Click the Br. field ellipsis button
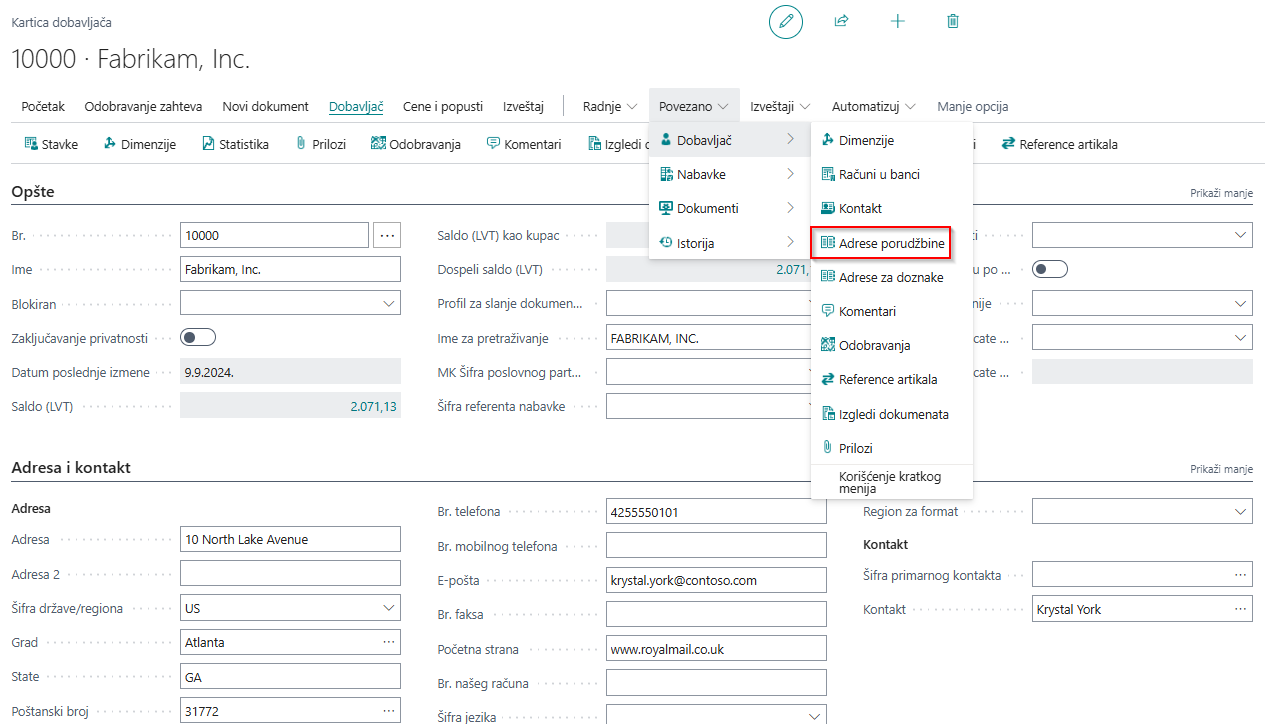 tap(387, 236)
